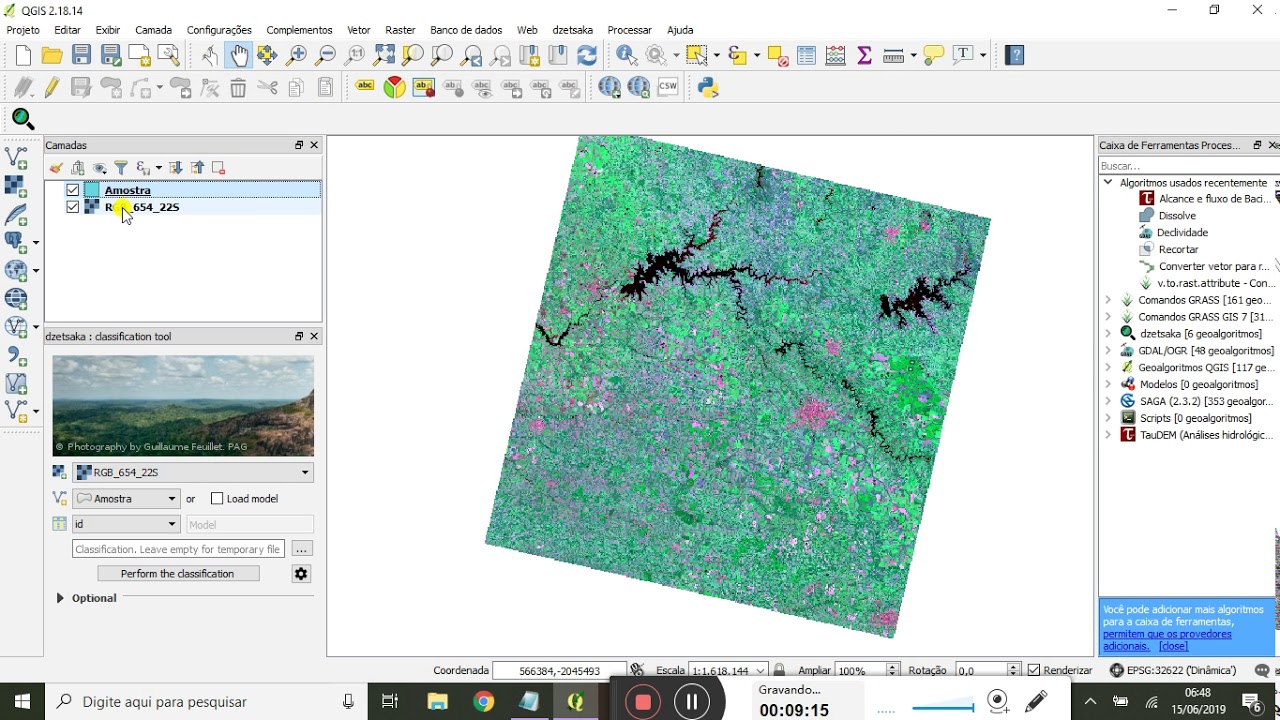This screenshot has width=1280, height=720.
Task: Open the id field dropdown
Action: click(x=126, y=524)
